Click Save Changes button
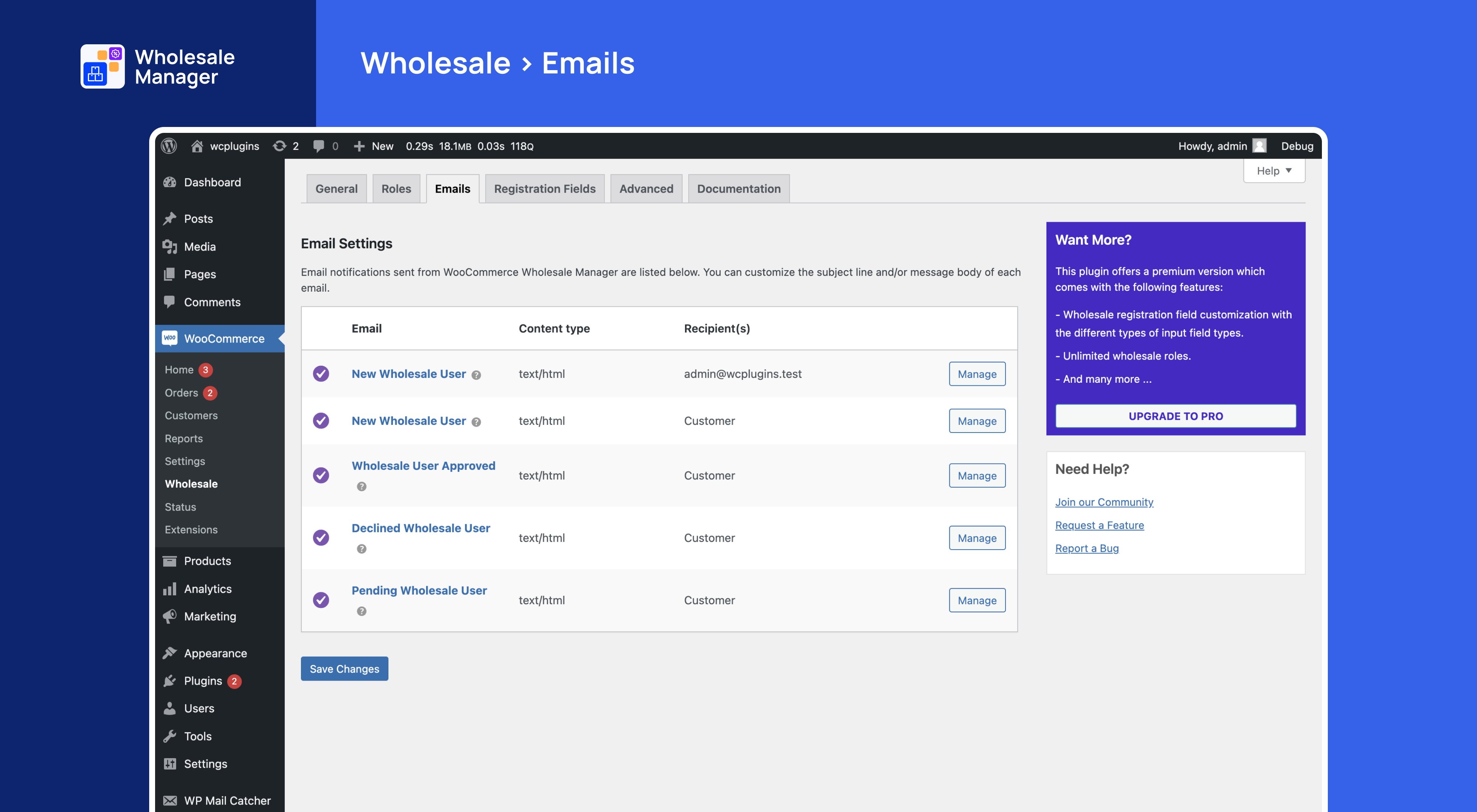 coord(345,668)
